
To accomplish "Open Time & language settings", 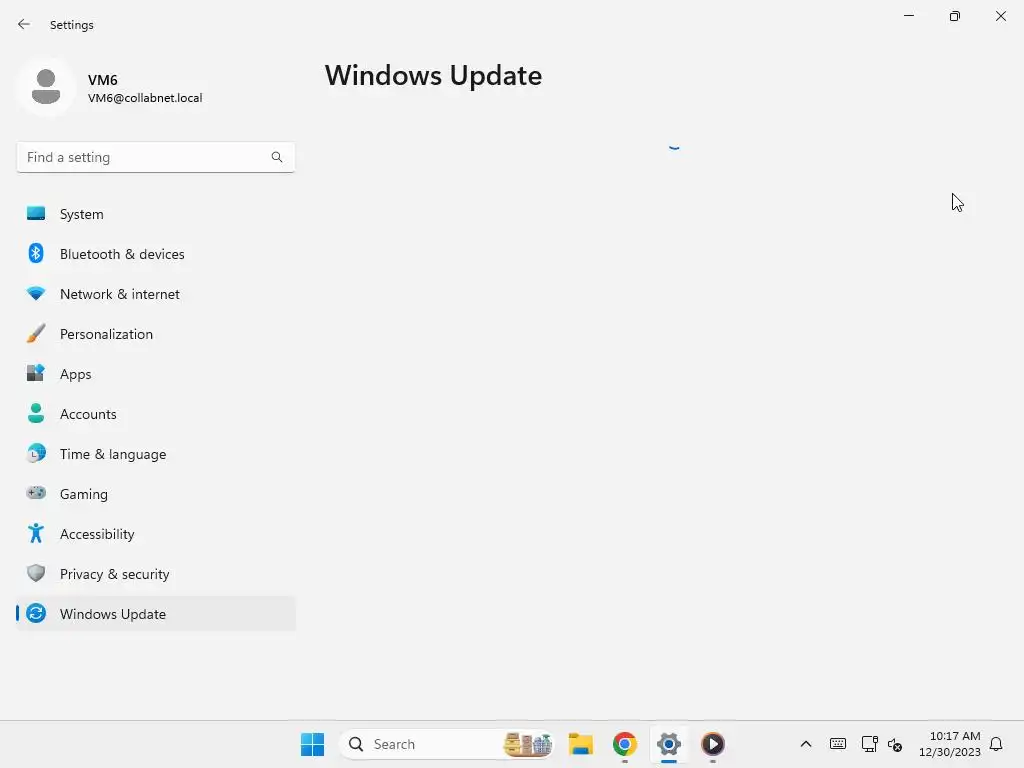I will tap(155, 454).
